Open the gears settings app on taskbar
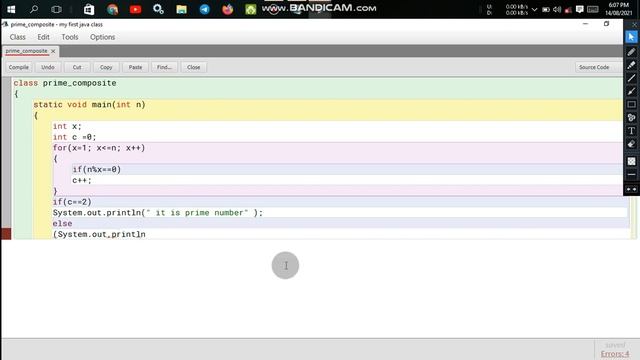This screenshot has height=360, width=640. [x=158, y=9]
